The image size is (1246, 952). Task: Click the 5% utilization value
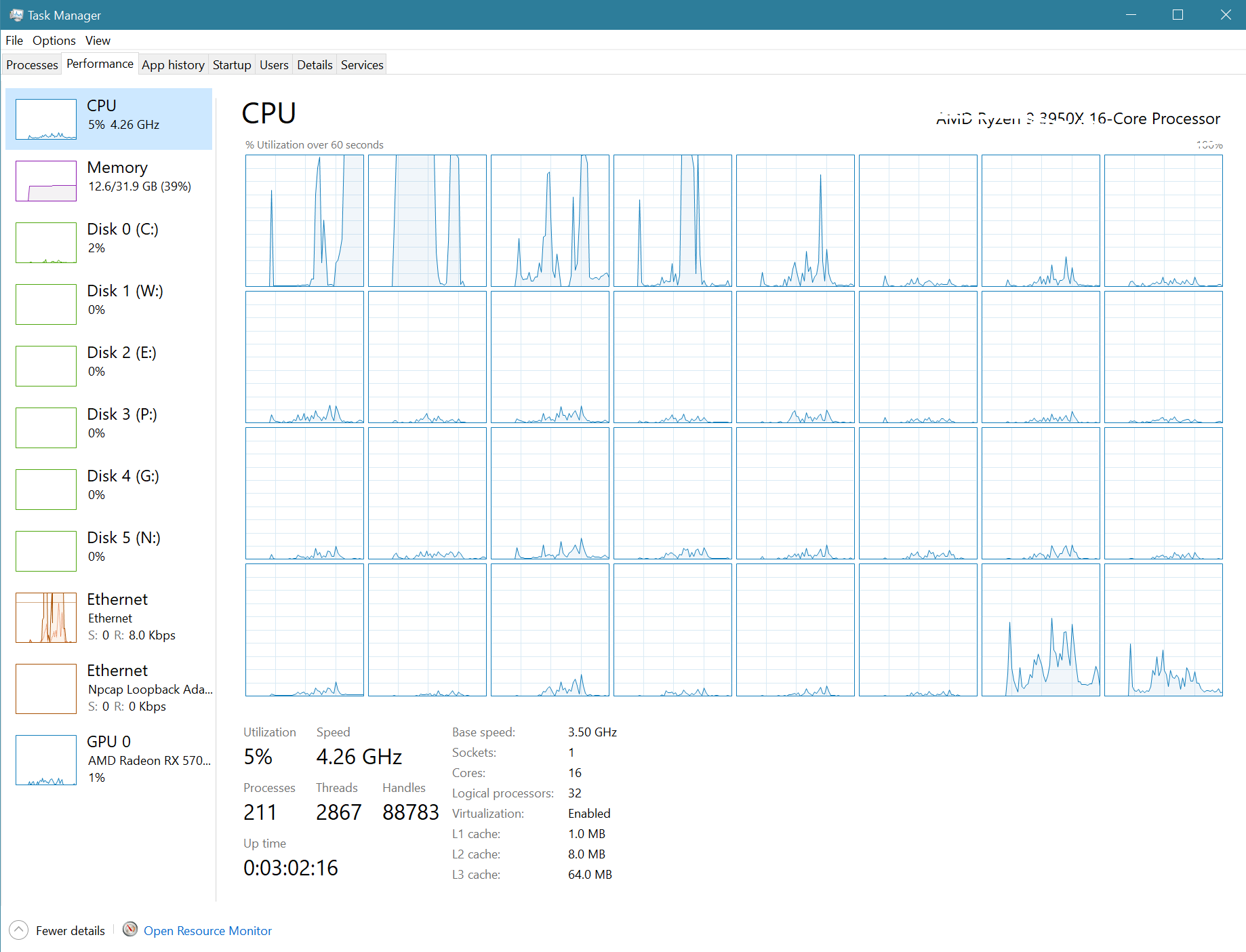point(258,757)
